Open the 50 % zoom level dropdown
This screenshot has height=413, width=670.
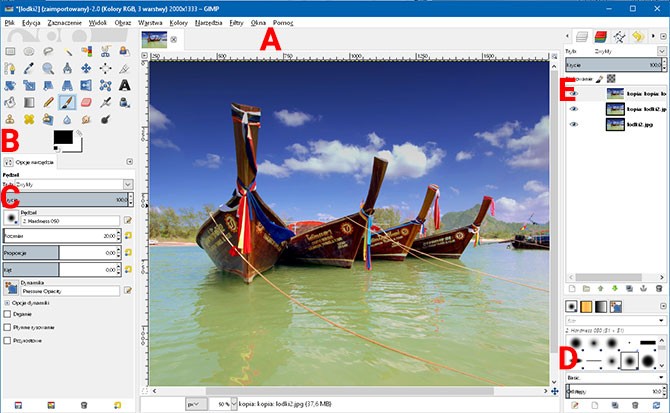point(234,404)
